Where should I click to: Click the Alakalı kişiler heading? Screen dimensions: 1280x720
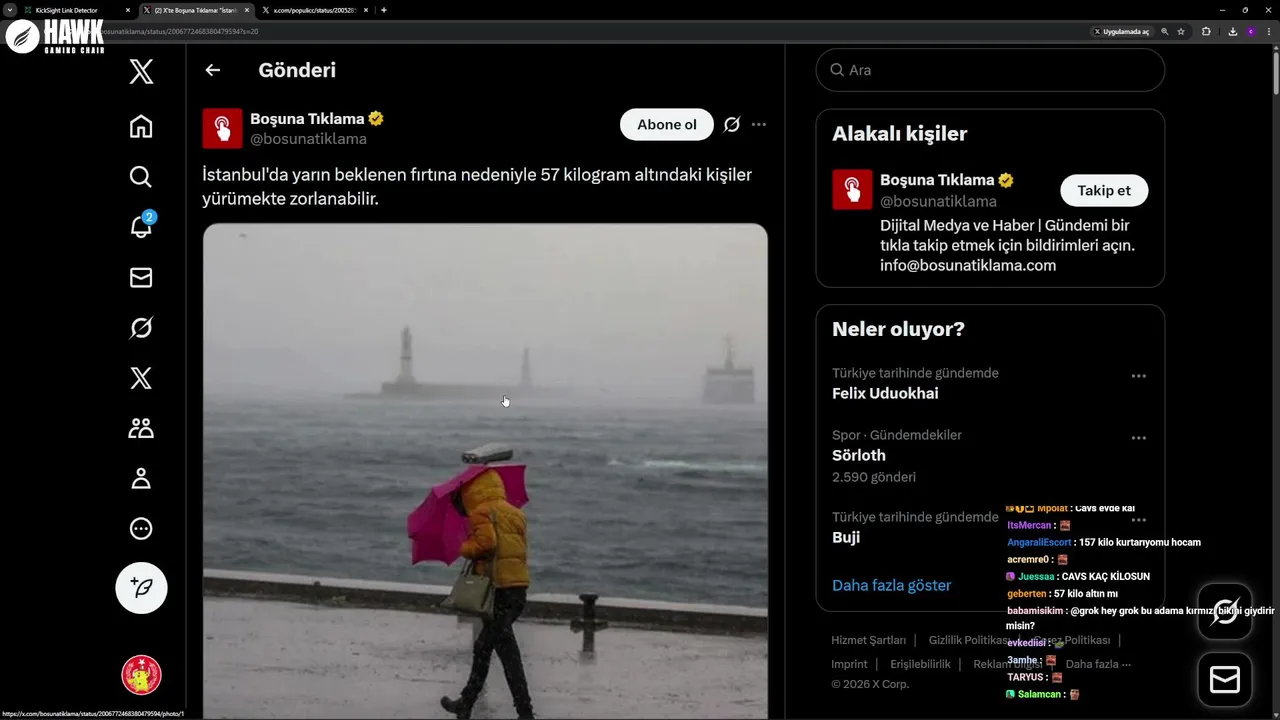pyautogui.click(x=899, y=133)
